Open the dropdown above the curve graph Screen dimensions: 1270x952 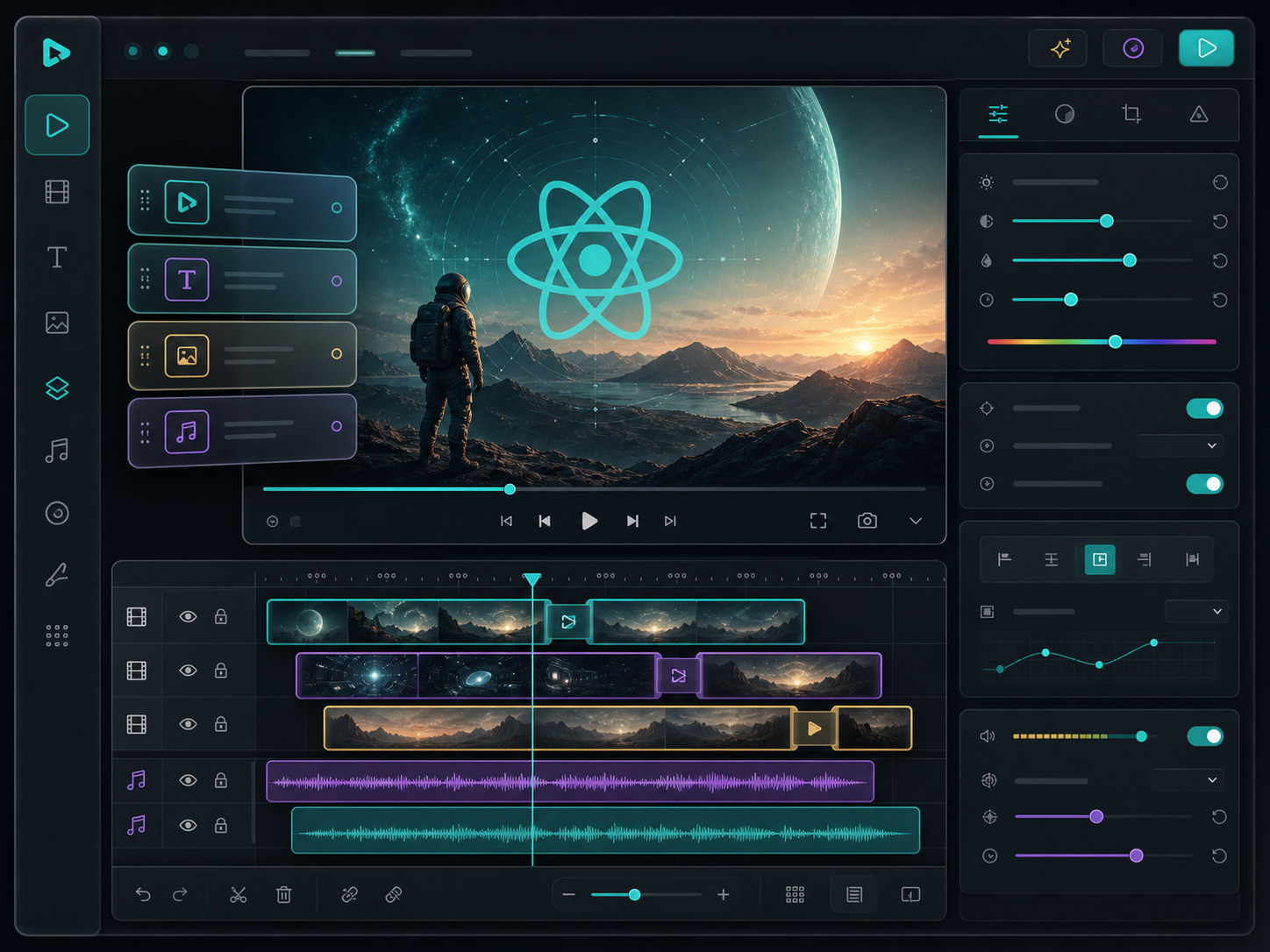[x=1195, y=611]
